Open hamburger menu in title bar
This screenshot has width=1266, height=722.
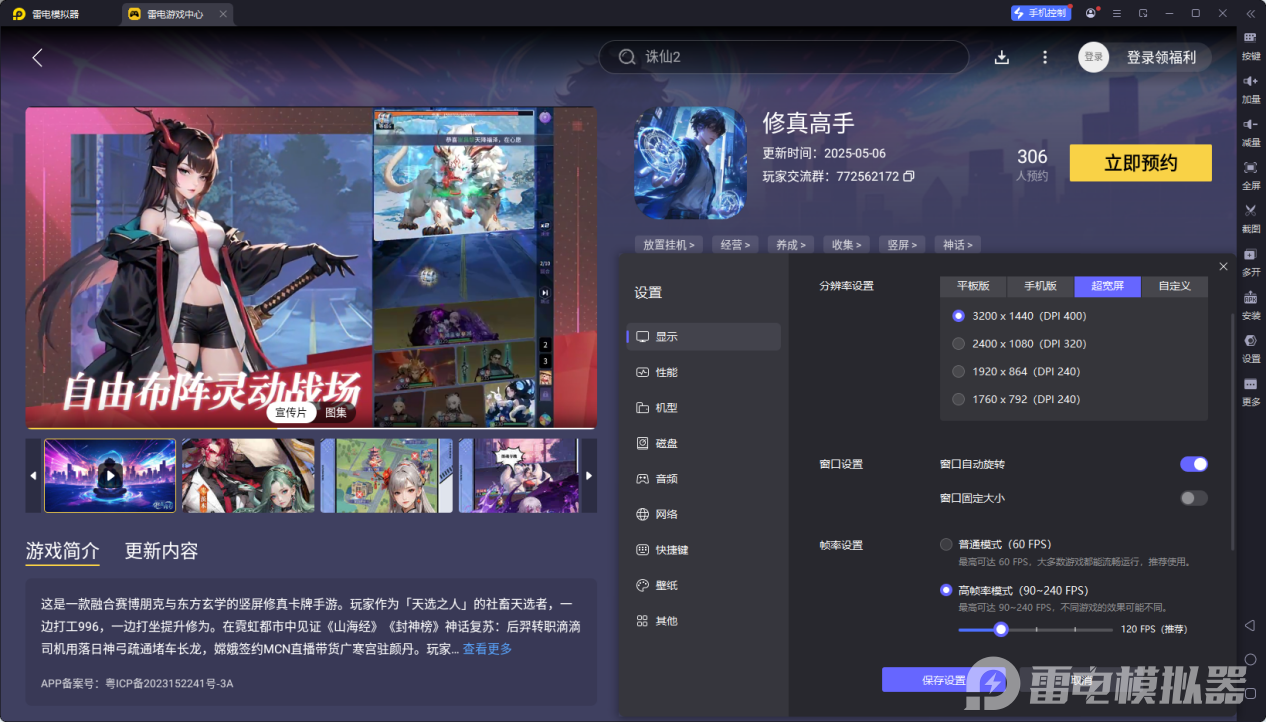1116,13
